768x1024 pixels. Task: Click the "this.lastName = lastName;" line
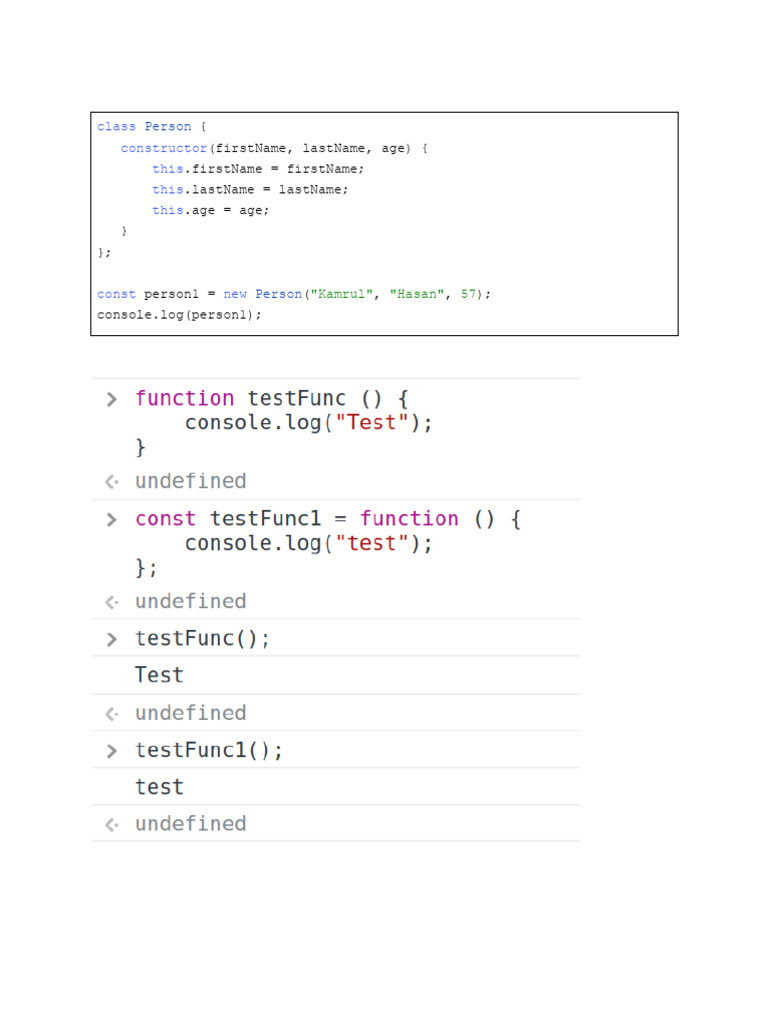(250, 189)
